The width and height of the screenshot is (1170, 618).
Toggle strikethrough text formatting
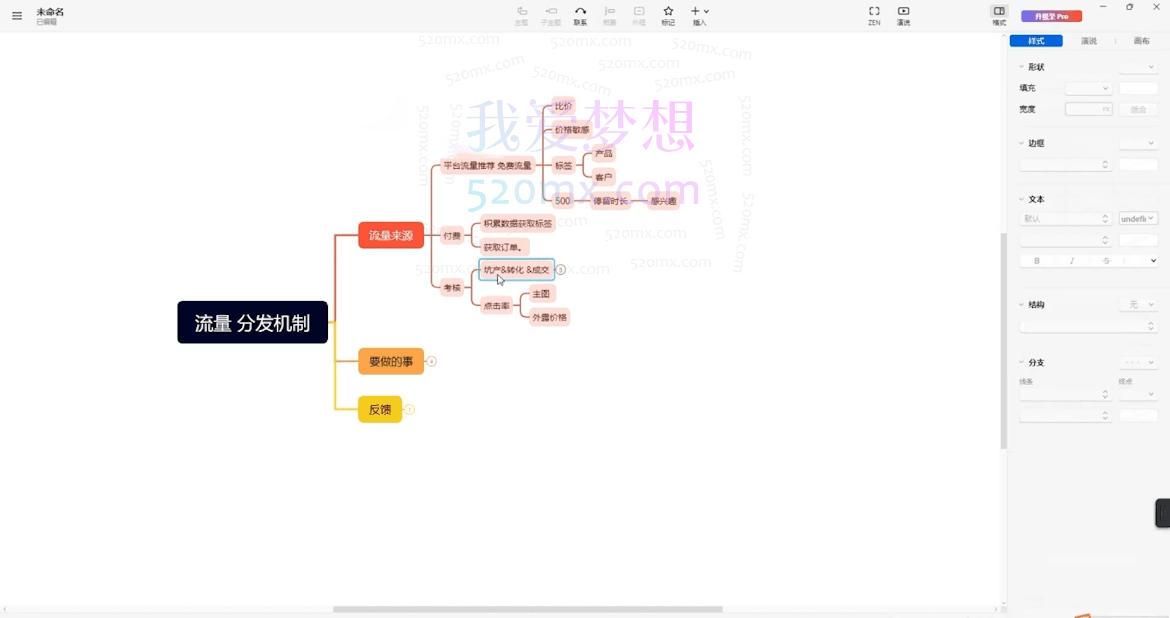point(1106,261)
